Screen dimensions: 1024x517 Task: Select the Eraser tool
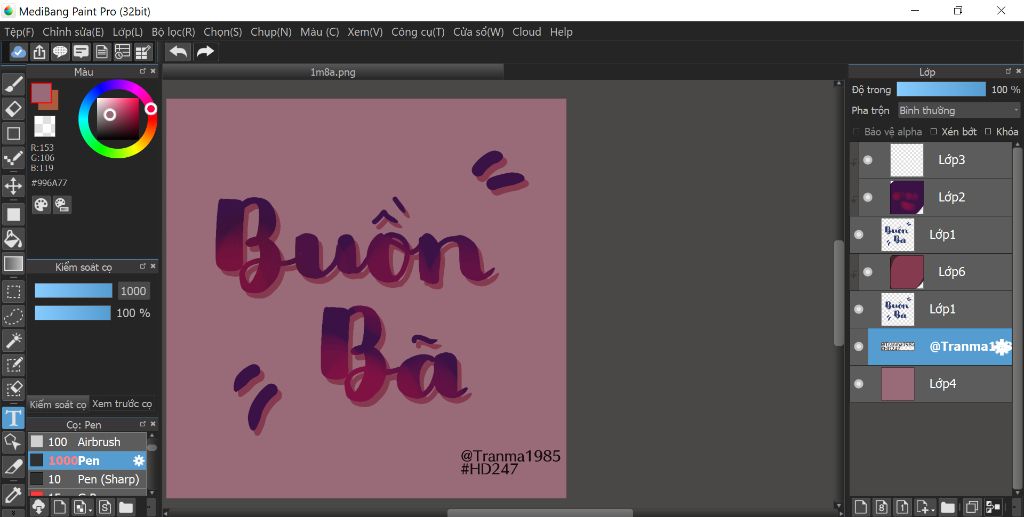[x=13, y=108]
